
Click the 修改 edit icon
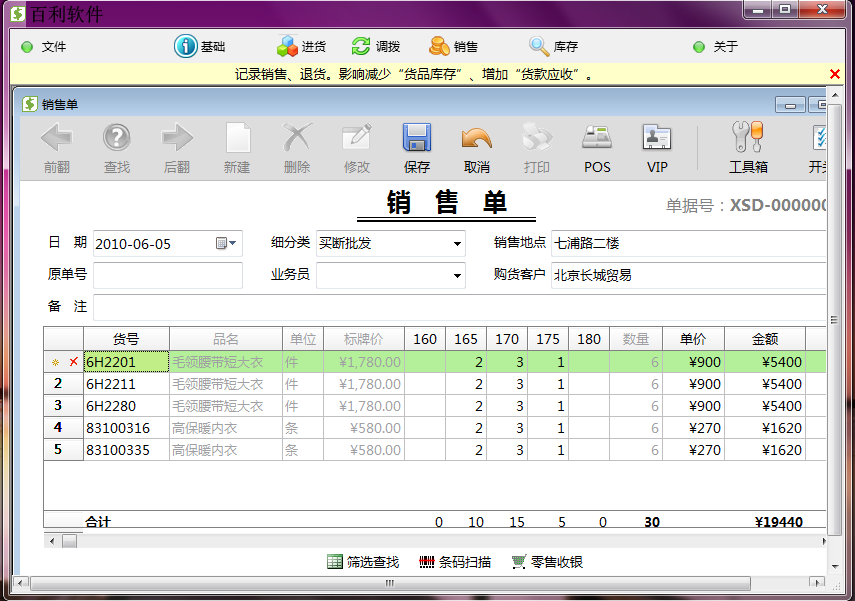(357, 137)
